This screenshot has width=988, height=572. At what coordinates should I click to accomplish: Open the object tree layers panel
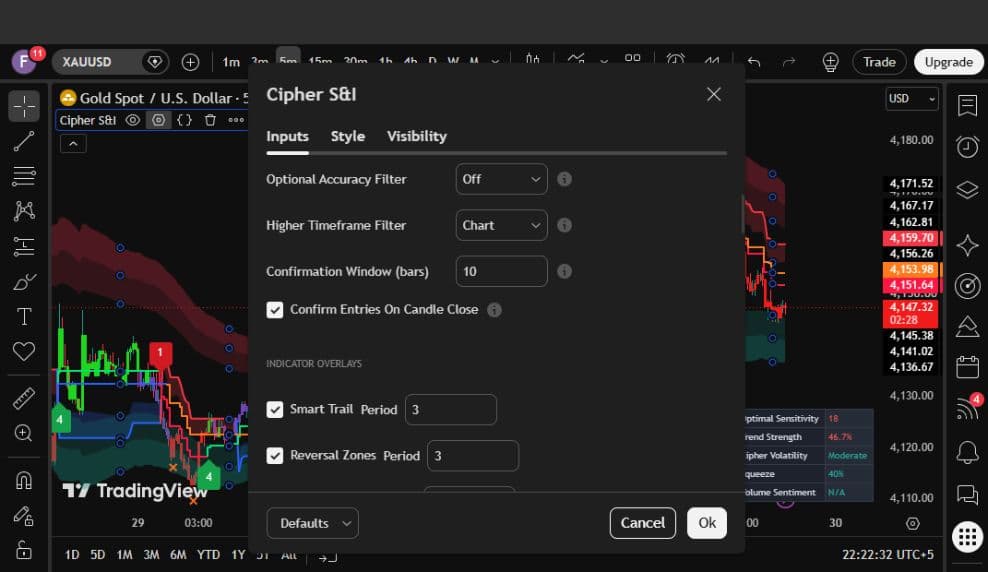967,189
